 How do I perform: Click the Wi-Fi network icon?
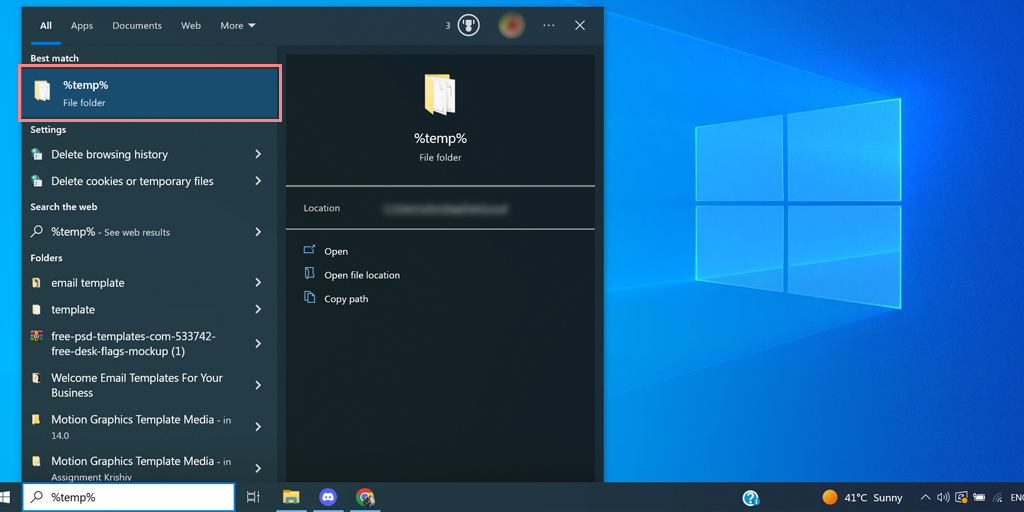click(997, 498)
